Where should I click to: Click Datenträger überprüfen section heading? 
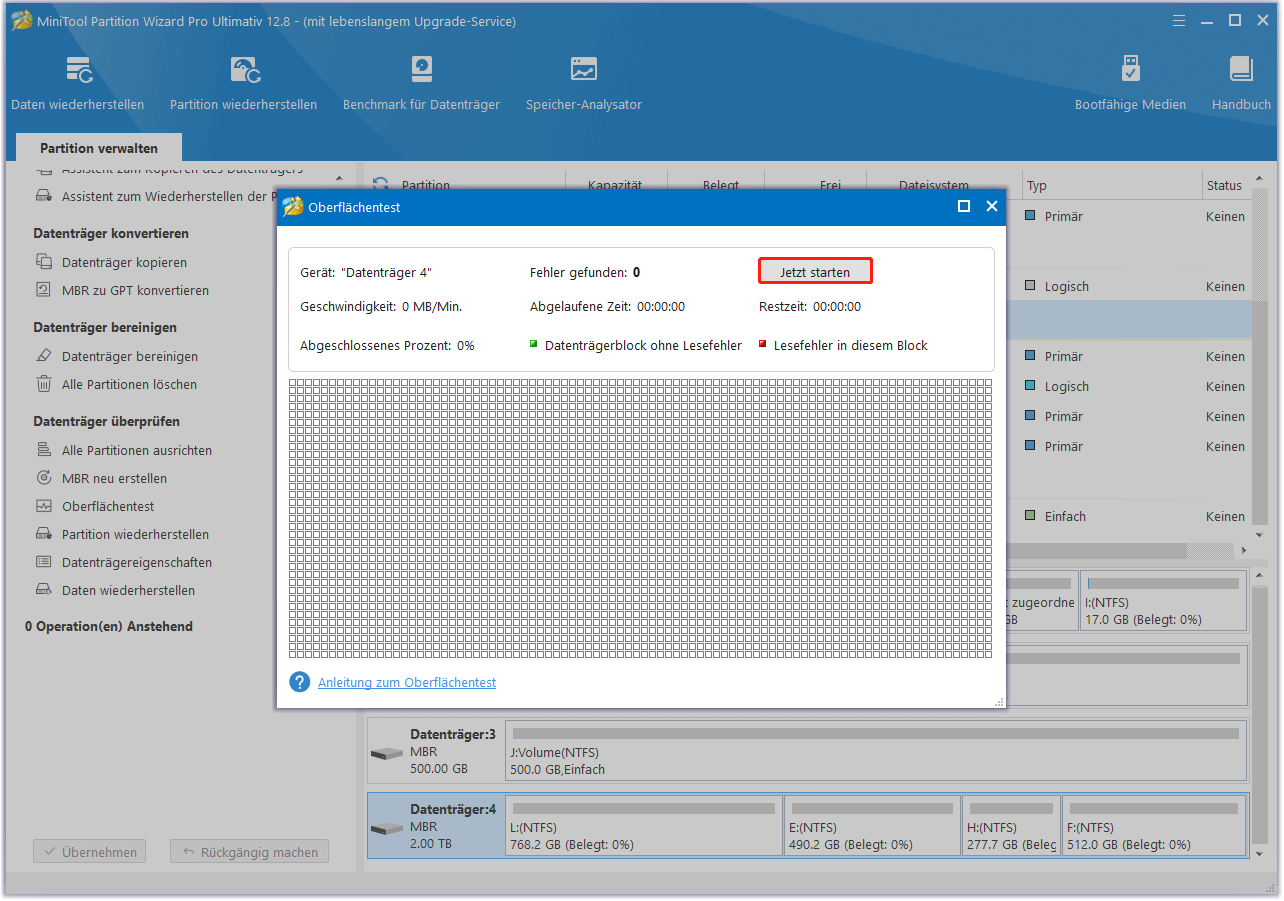[107, 421]
